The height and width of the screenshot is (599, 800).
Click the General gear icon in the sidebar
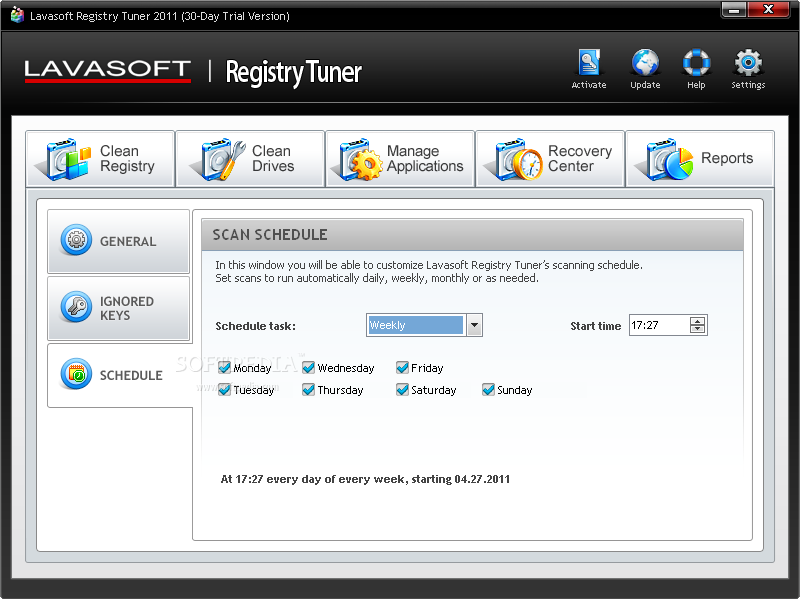[x=76, y=239]
